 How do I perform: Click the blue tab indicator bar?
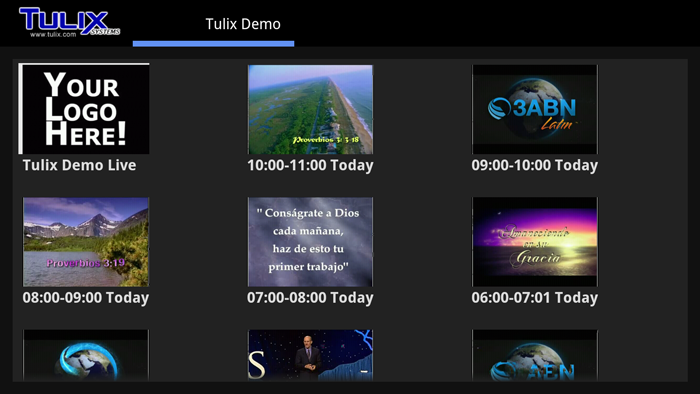(213, 44)
